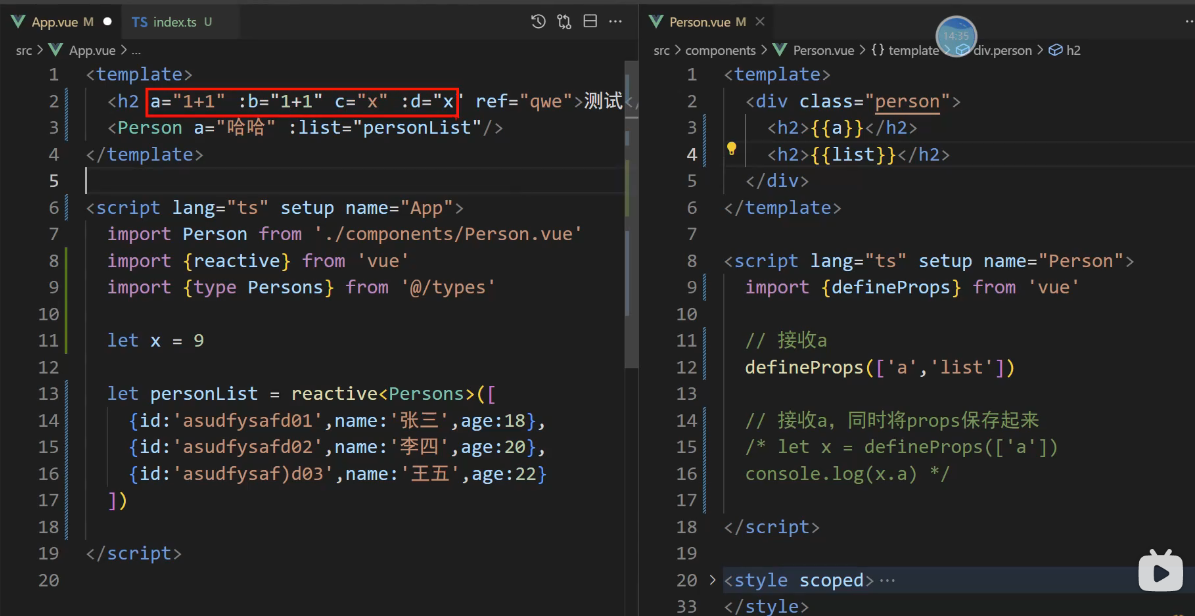Click line number 13 in App.vue gutter

(x=47, y=394)
